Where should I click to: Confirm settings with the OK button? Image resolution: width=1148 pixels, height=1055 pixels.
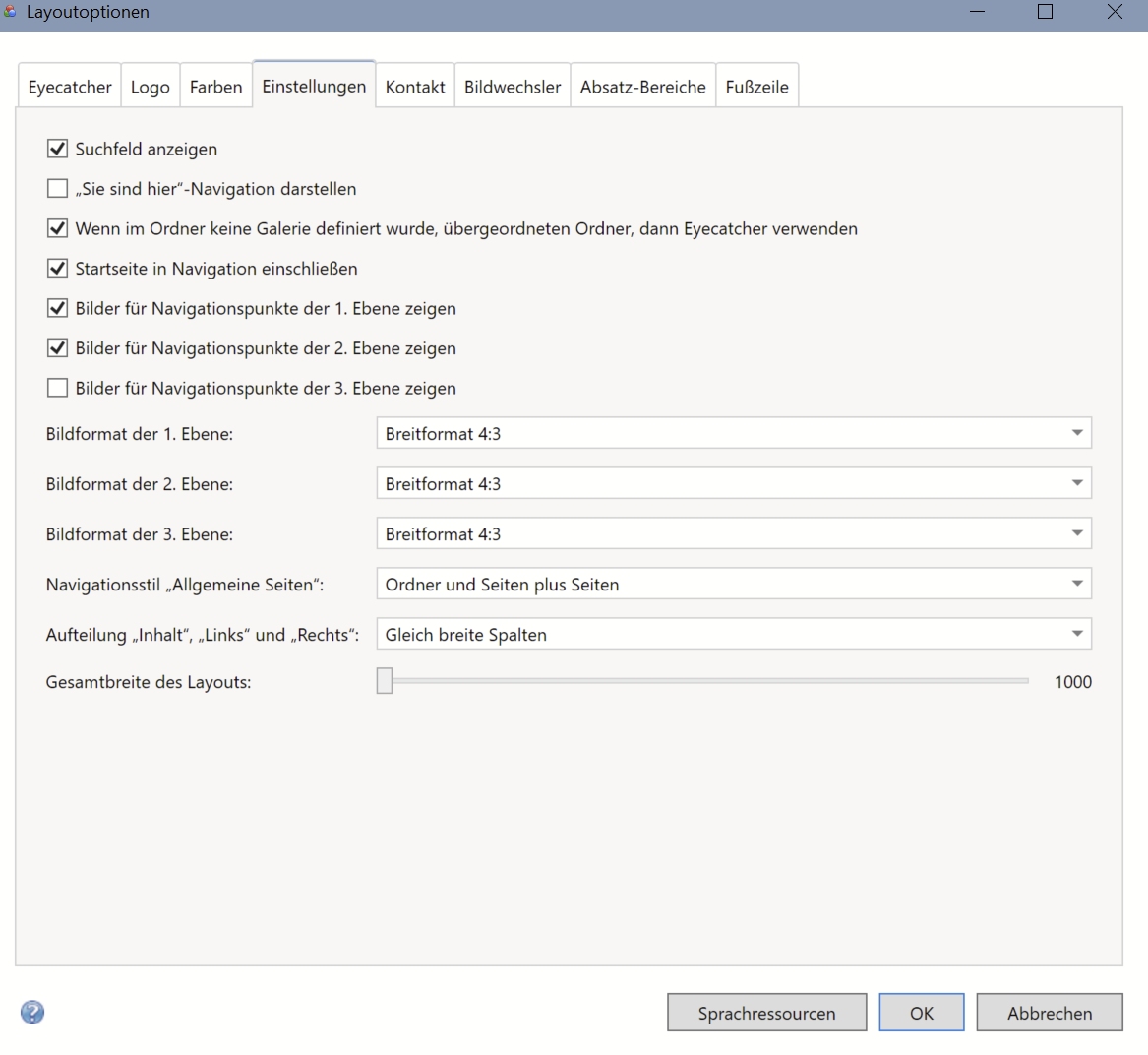[922, 1013]
